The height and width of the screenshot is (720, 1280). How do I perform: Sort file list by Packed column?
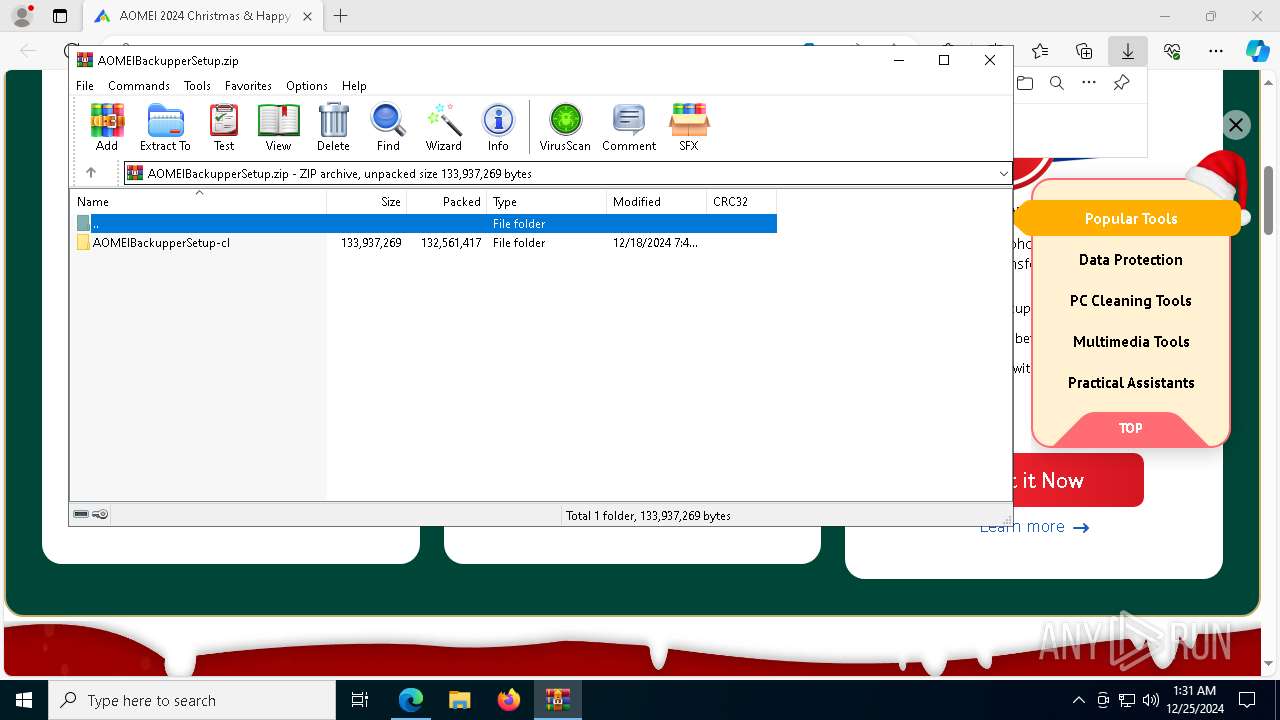coord(447,201)
